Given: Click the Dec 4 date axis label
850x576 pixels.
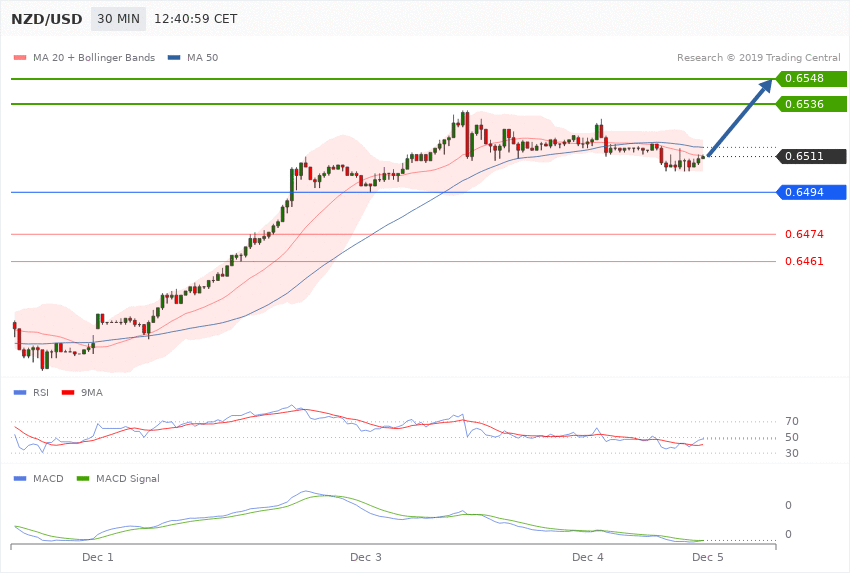Looking at the screenshot, I should tap(588, 557).
